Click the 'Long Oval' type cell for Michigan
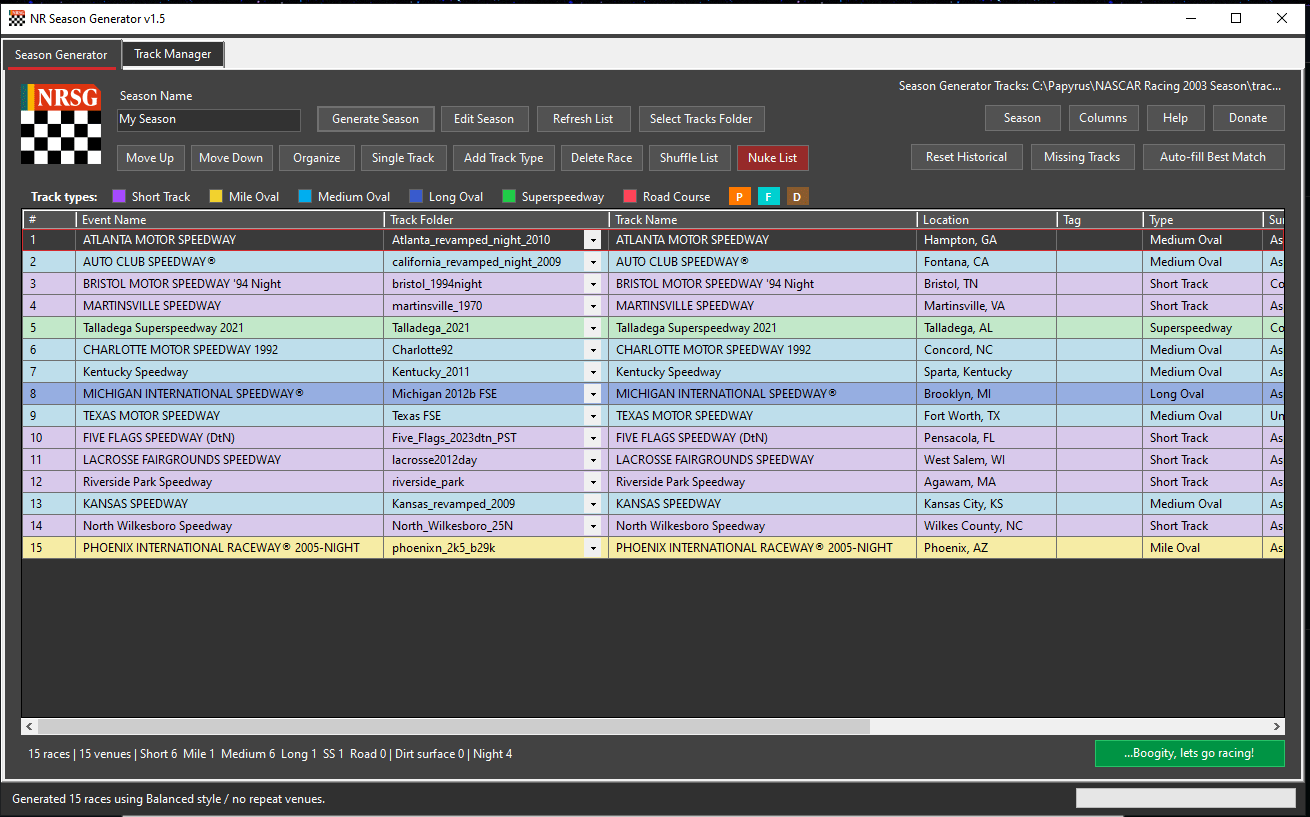The image size is (1310, 817). pyautogui.click(x=1203, y=394)
